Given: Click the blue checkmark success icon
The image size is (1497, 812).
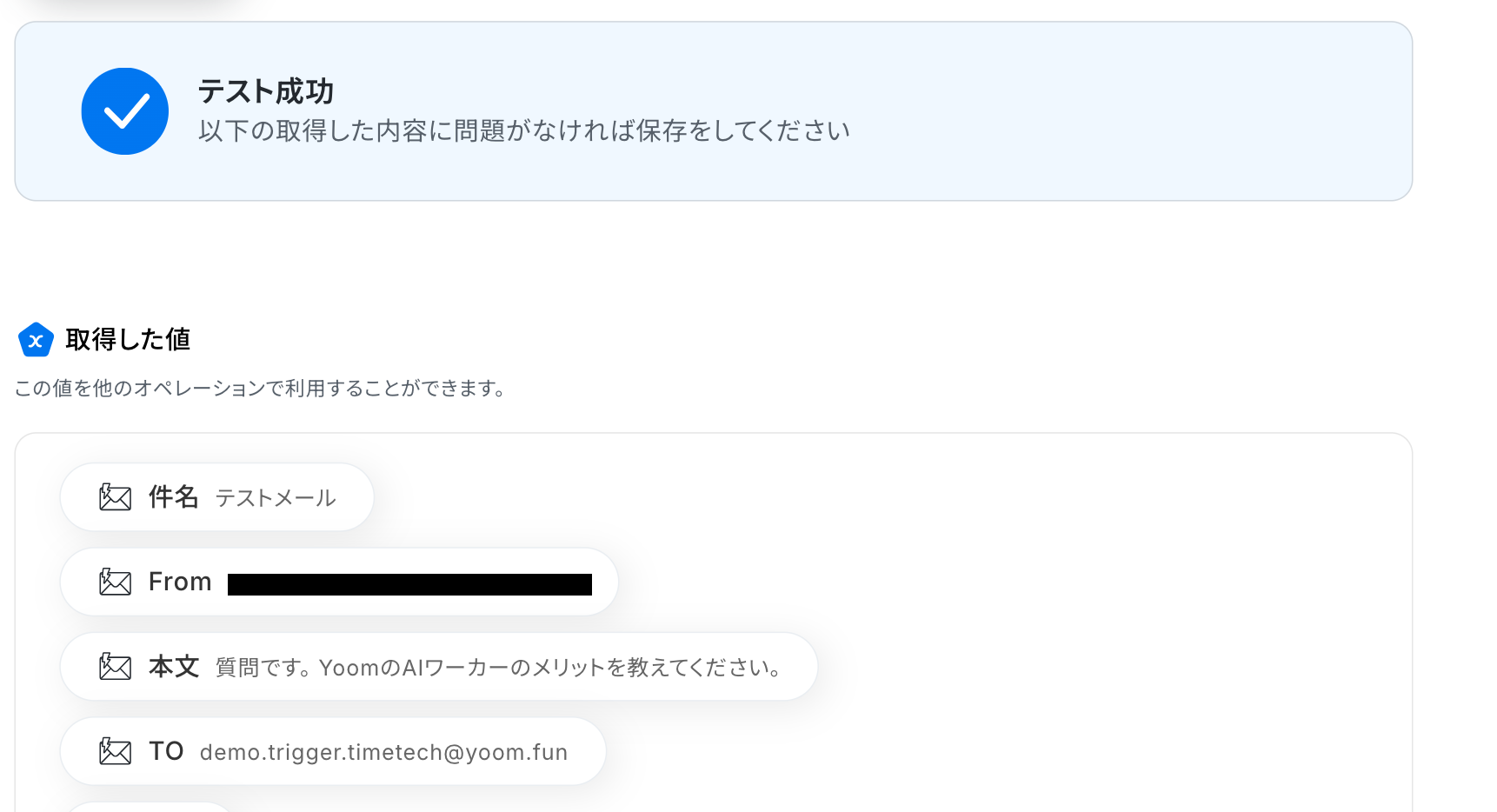Looking at the screenshot, I should pos(125,111).
